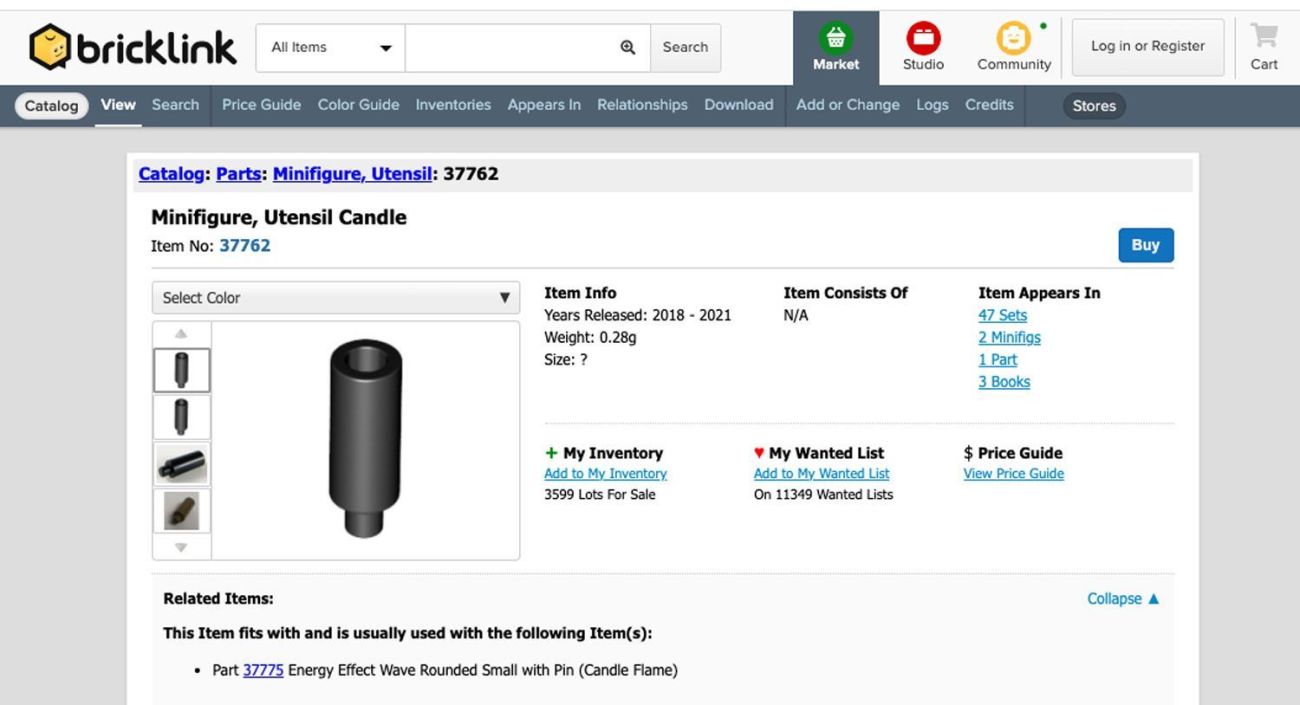Click the magnifier icon in search box

(628, 47)
